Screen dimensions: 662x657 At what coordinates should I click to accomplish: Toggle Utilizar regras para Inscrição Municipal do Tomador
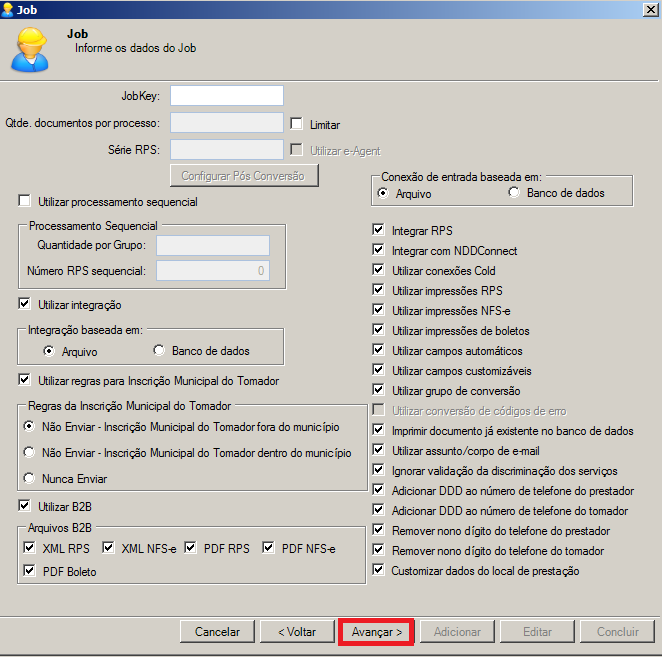(x=24, y=380)
